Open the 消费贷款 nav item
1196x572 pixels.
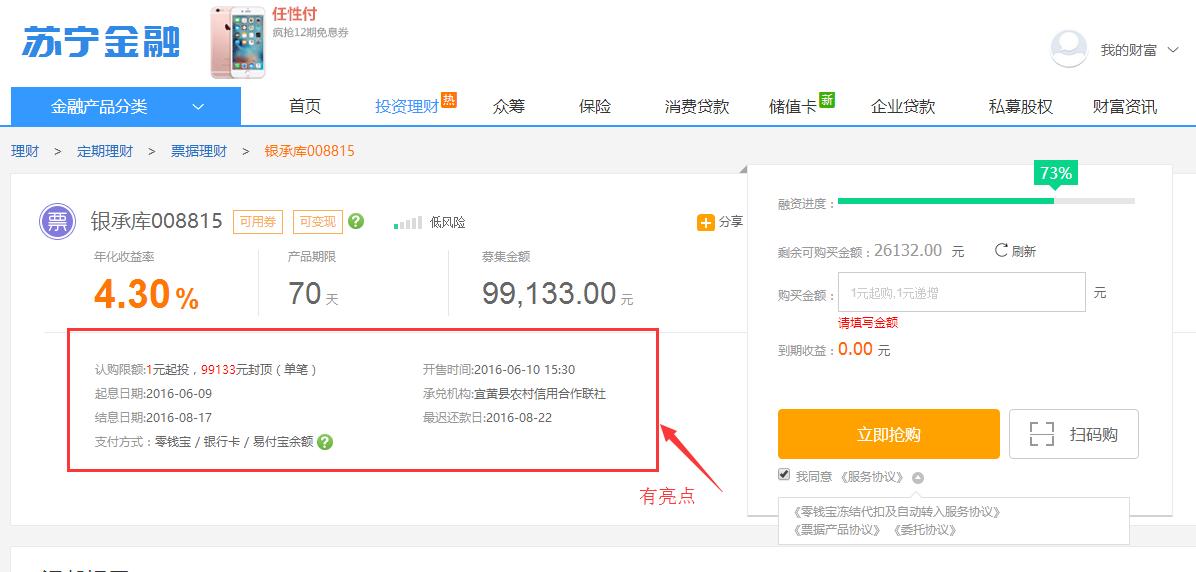pyautogui.click(x=696, y=107)
